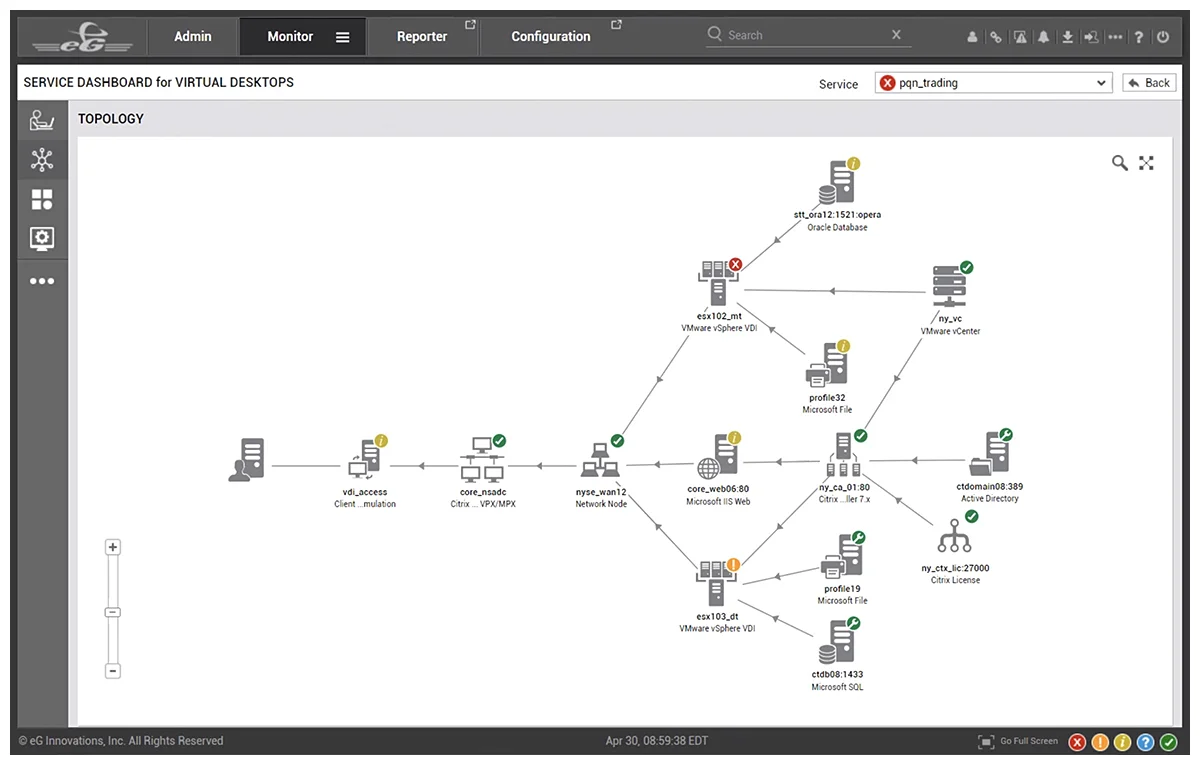Click the date time text in footer
Screen dimensions: 1200x765
(x=657, y=741)
